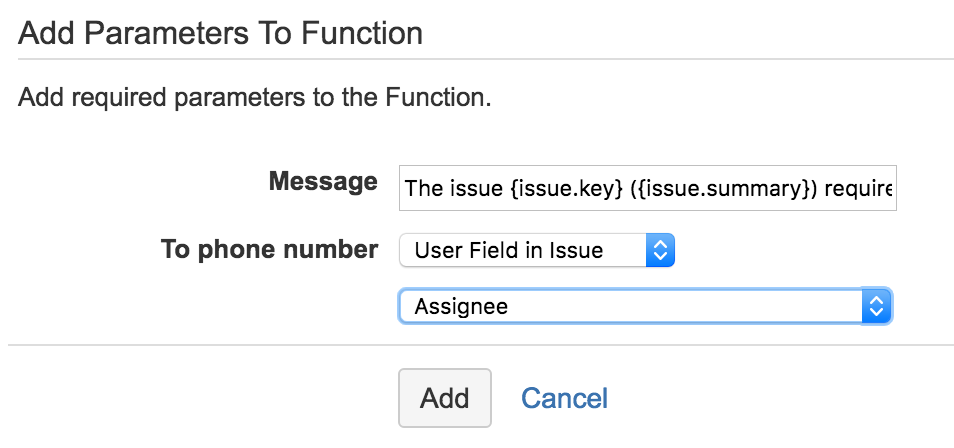The width and height of the screenshot is (954, 448).
Task: Open the User Field in Issue dropdown
Action: coord(537,250)
